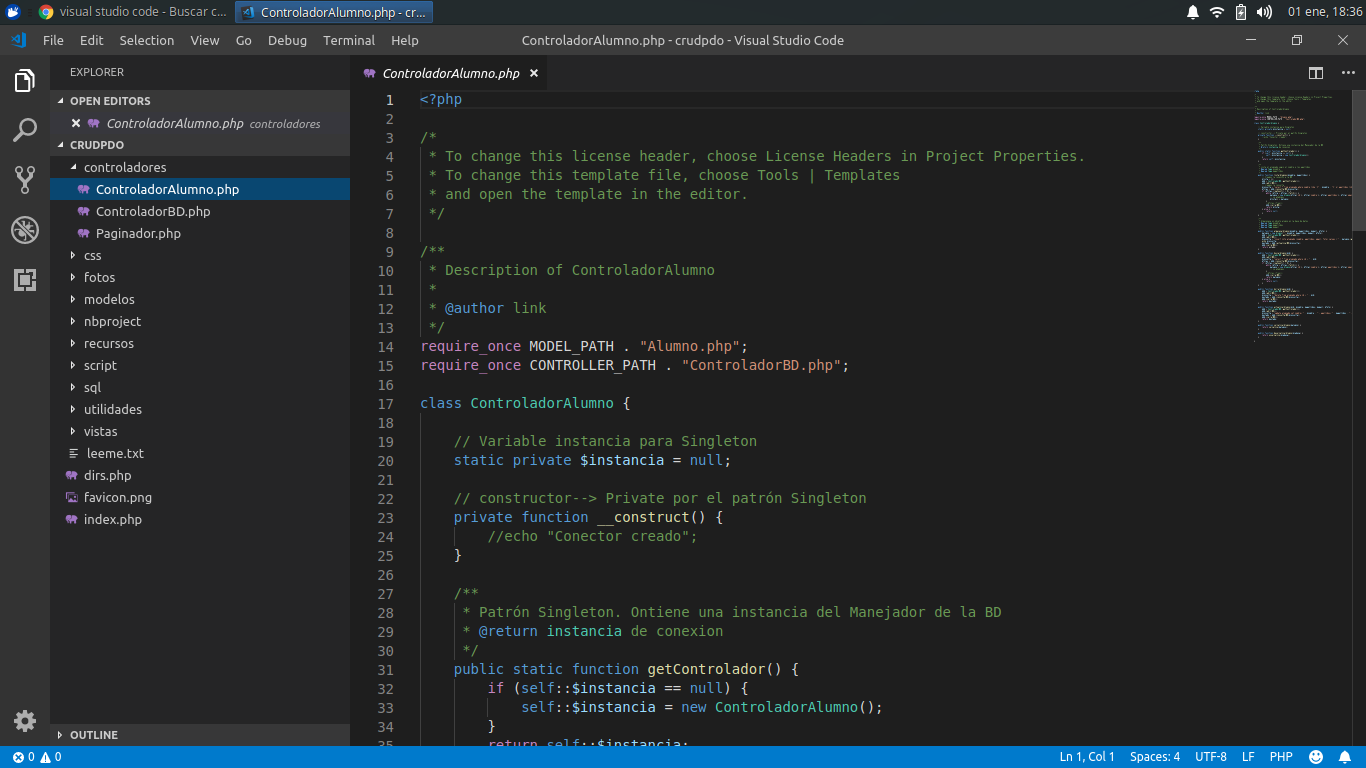Select ControladorBD.php in the explorer
This screenshot has width=1366, height=768.
point(153,211)
